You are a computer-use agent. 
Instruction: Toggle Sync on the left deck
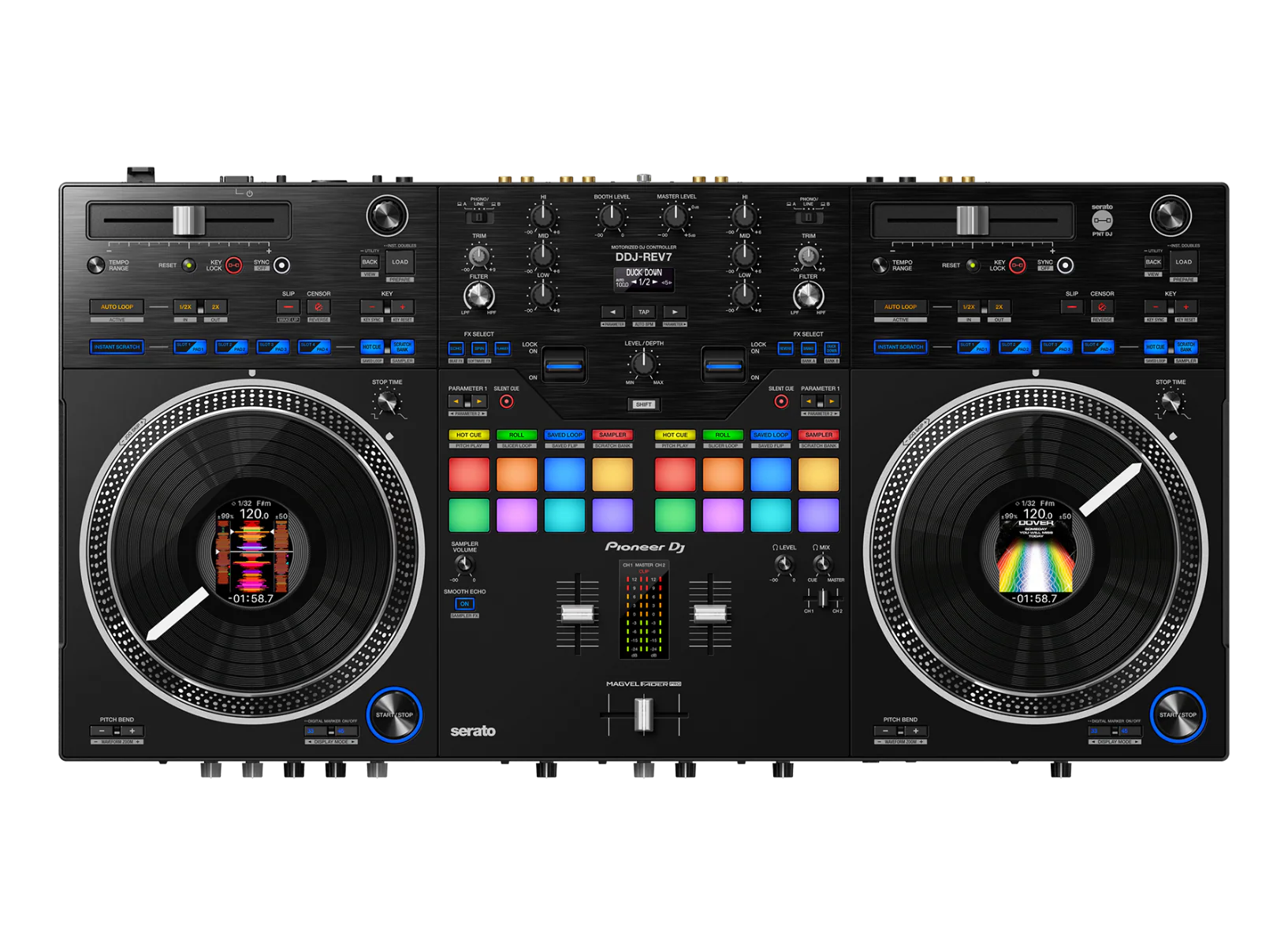click(281, 266)
